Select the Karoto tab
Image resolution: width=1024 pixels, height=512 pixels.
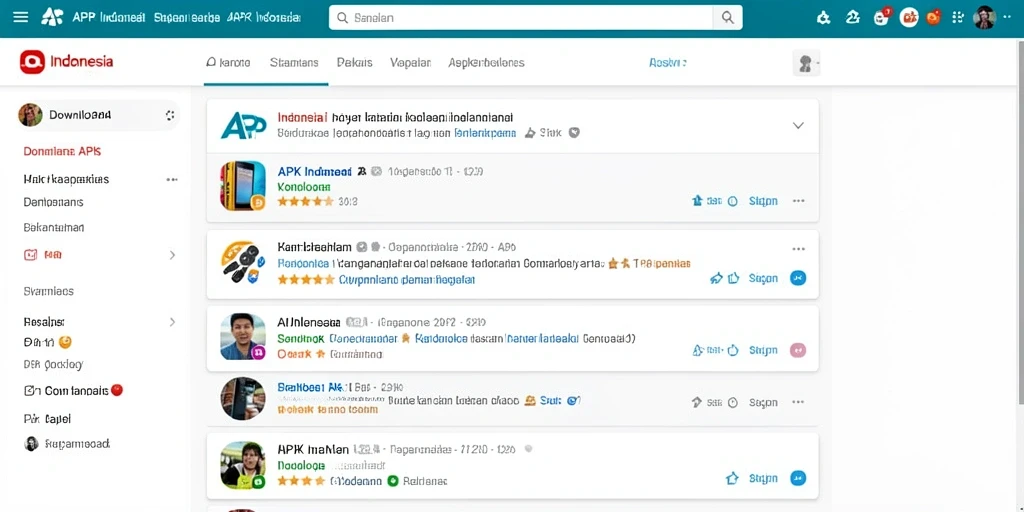pos(228,63)
